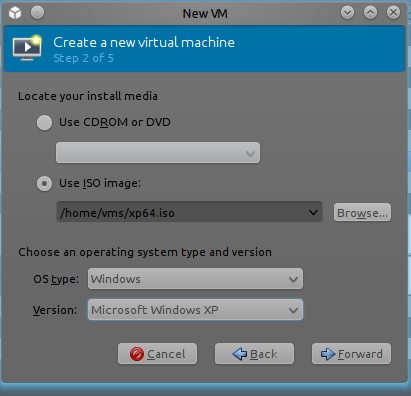Click the round pin-on-all-desktops titlebar button
411x396 pixels.
coord(37,13)
